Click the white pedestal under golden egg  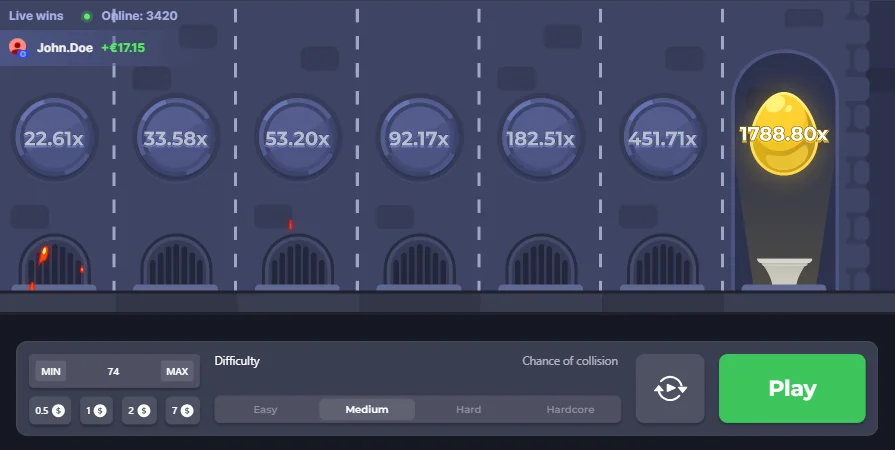click(x=784, y=272)
